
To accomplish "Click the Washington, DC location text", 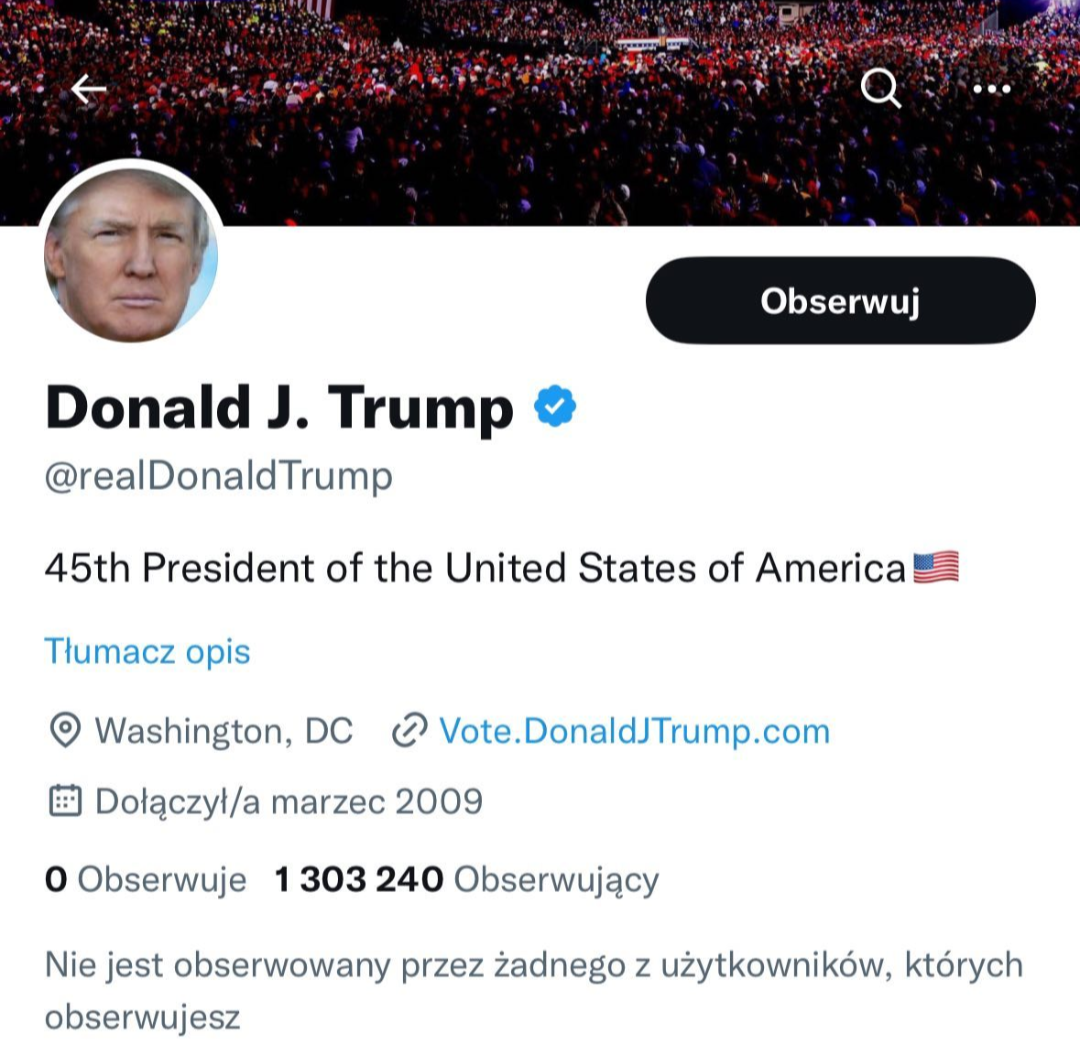I will [x=223, y=731].
